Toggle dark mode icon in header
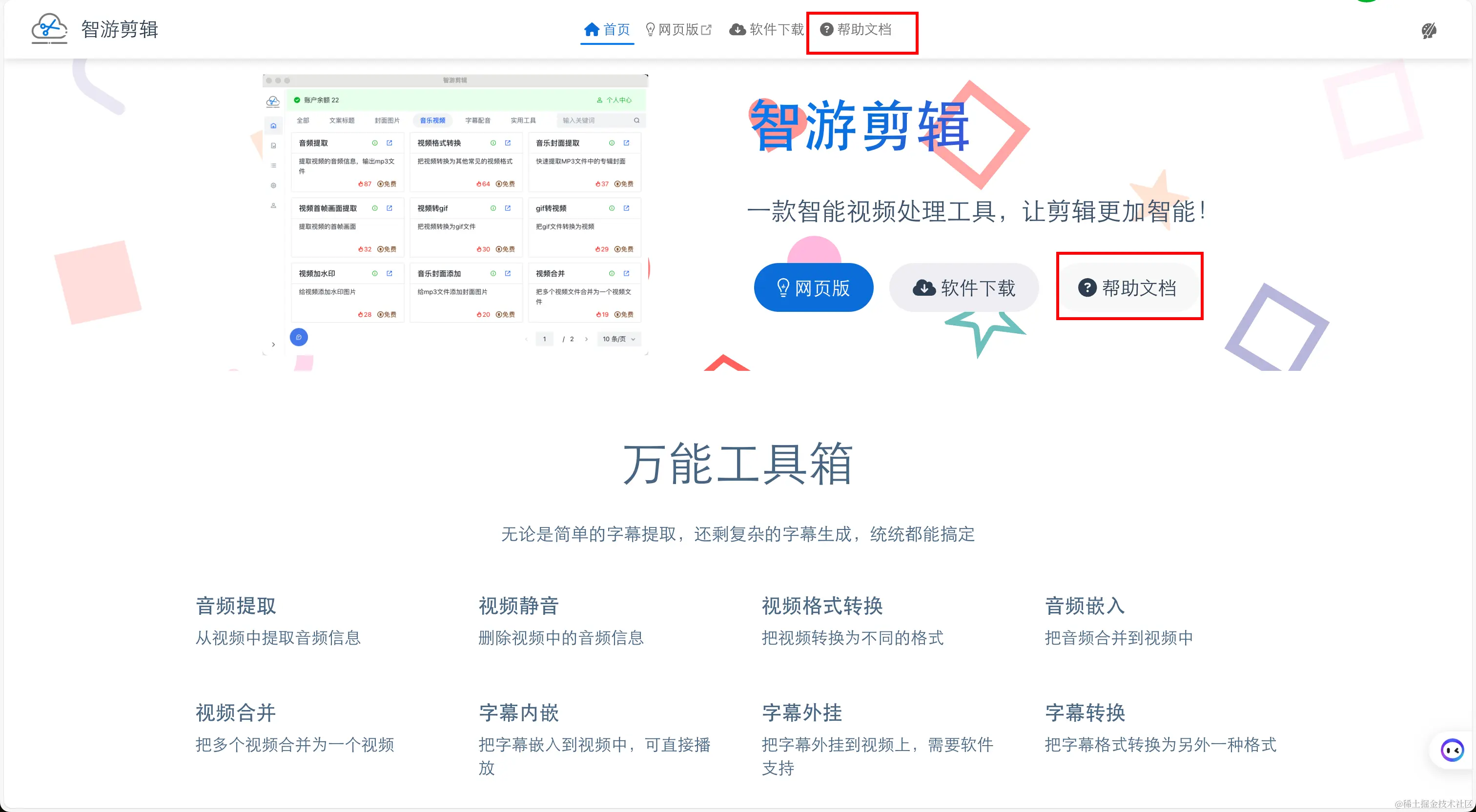 click(1429, 30)
